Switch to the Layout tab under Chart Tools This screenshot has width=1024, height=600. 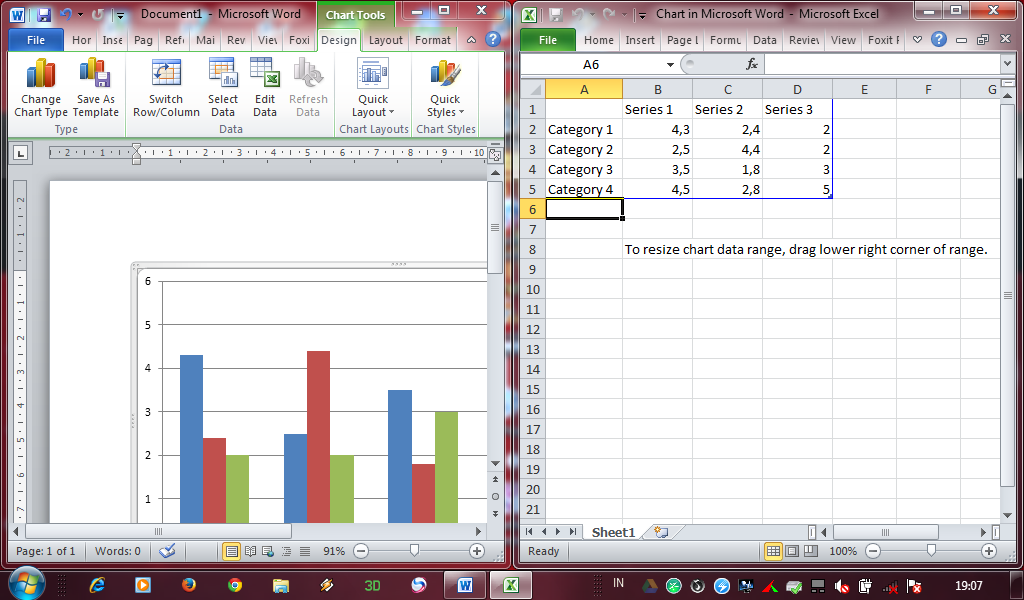click(384, 40)
